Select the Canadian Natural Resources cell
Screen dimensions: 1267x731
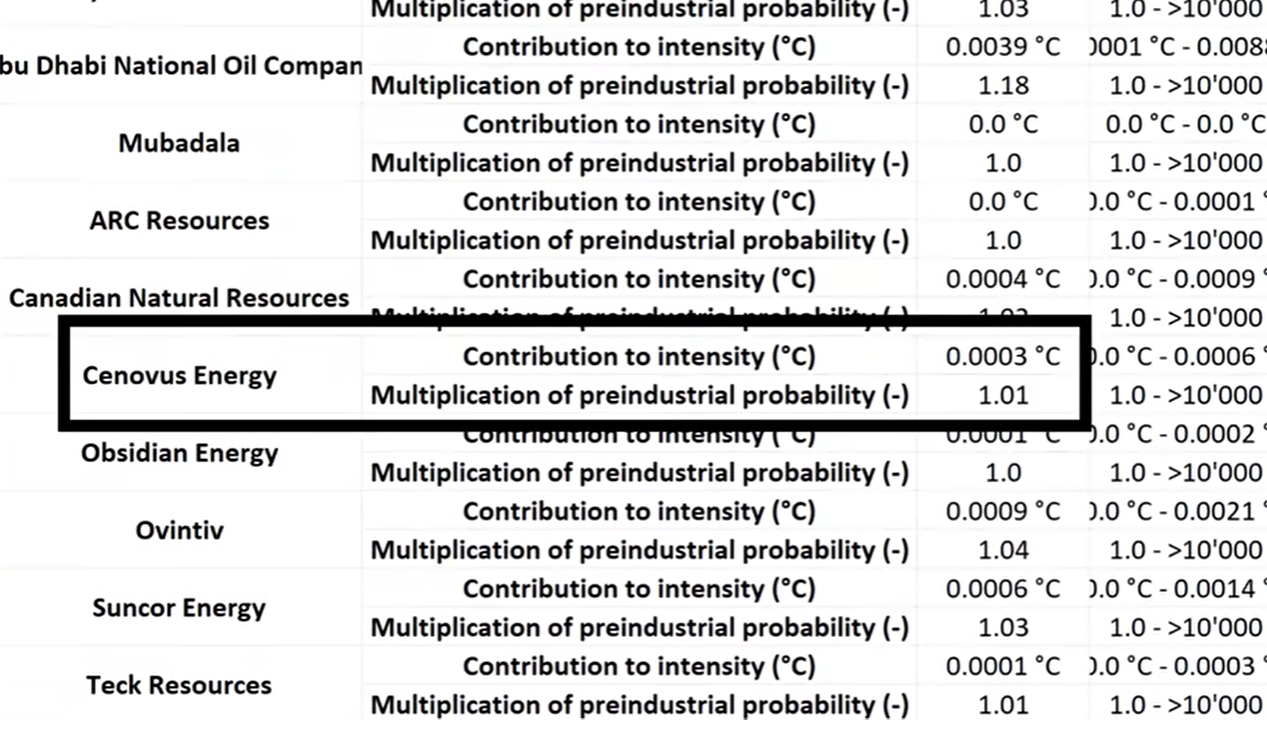point(179,298)
